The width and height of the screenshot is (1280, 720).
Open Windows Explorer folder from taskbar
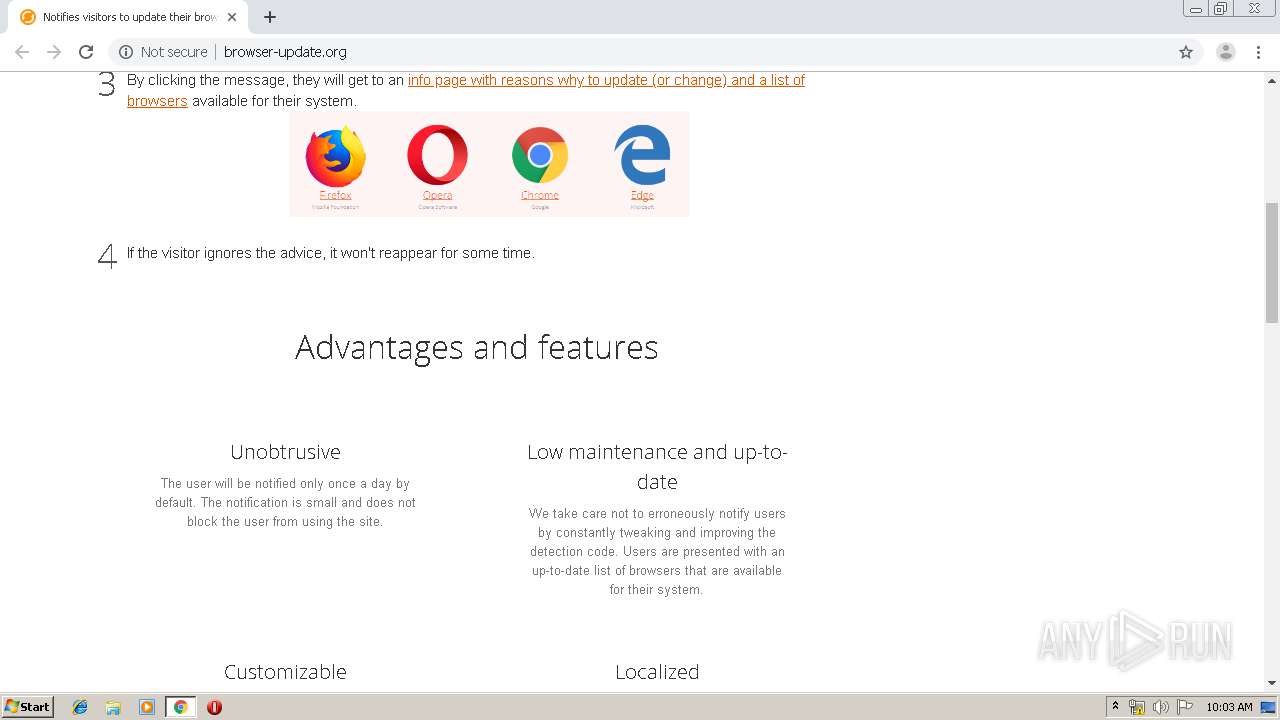113,707
